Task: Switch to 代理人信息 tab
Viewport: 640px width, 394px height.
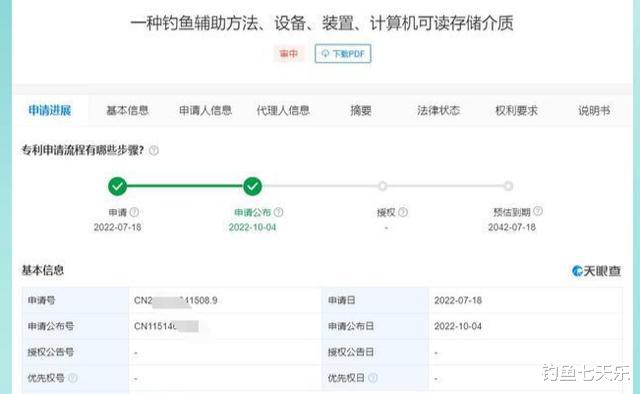Action: [x=283, y=110]
